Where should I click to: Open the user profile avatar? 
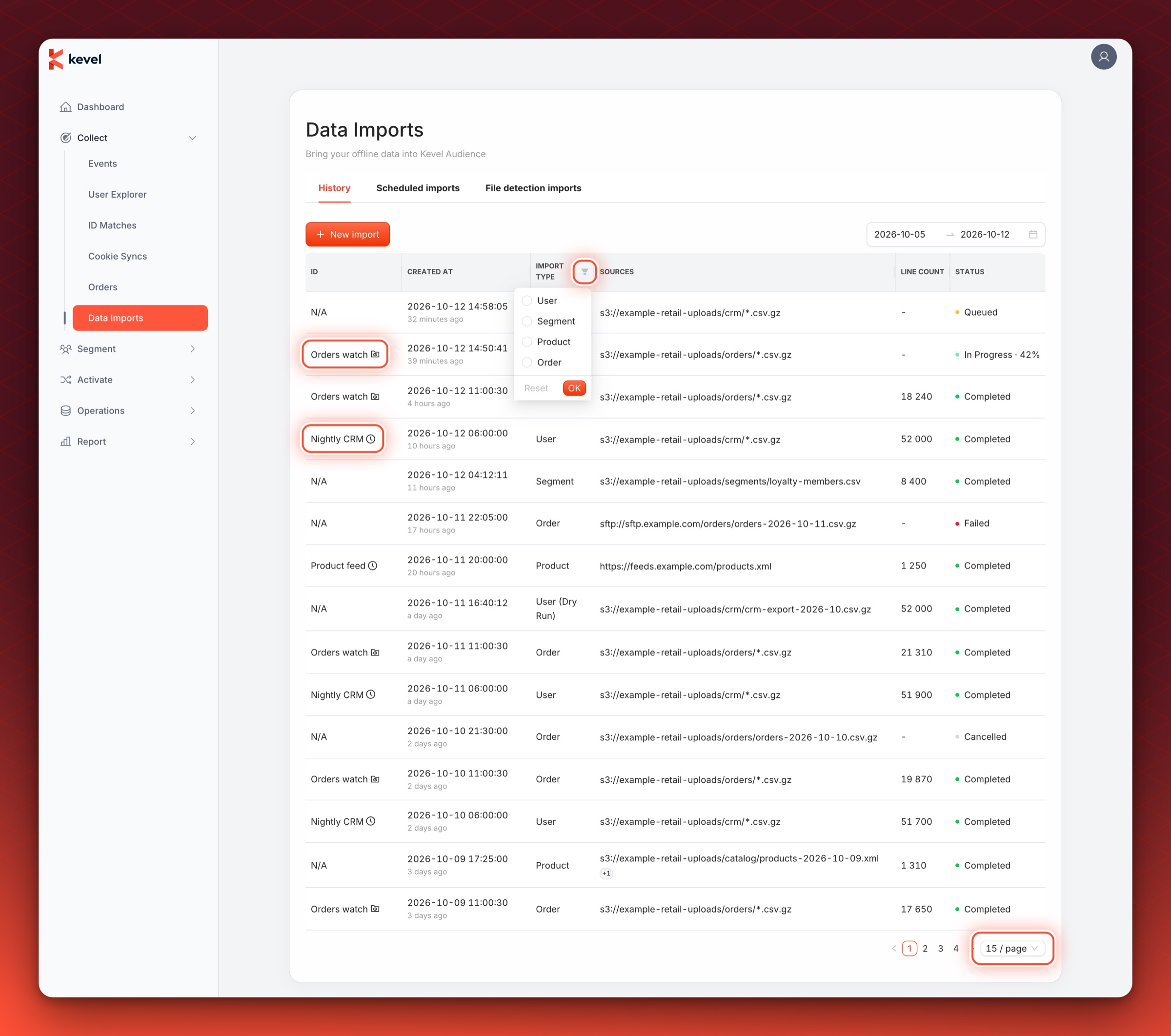click(1103, 57)
